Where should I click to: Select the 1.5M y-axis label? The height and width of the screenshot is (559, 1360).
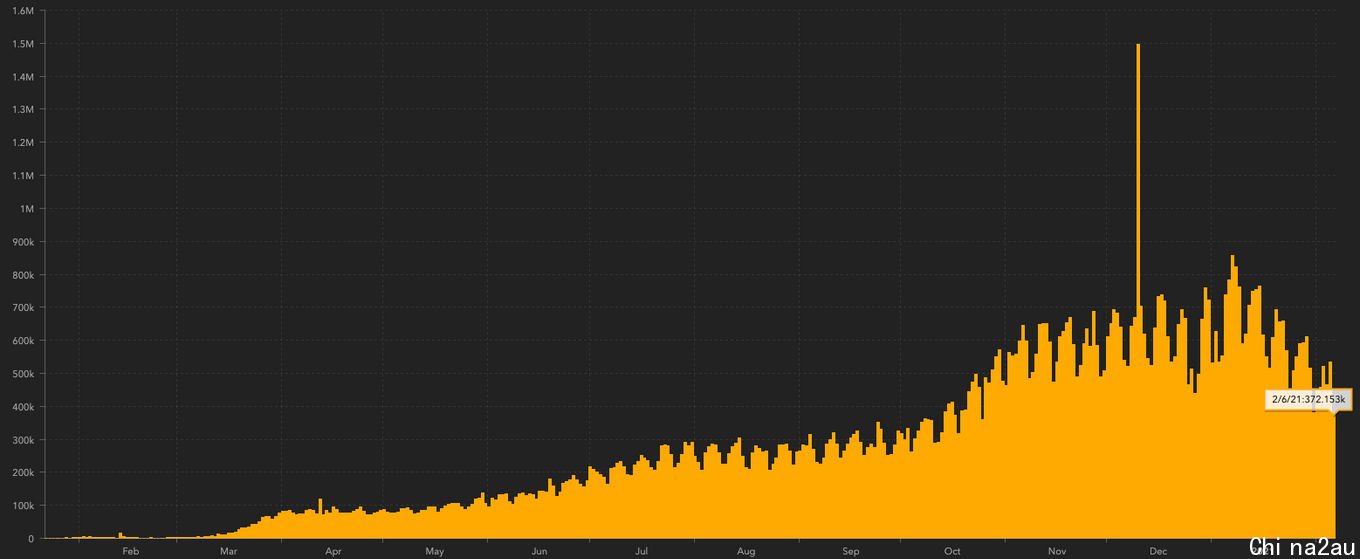tap(23, 44)
